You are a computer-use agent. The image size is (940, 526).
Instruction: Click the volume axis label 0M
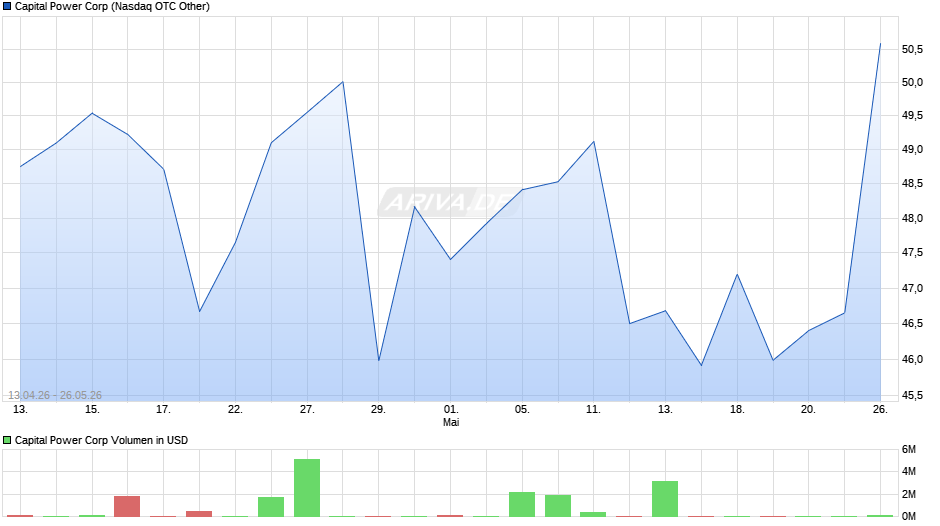point(908,516)
